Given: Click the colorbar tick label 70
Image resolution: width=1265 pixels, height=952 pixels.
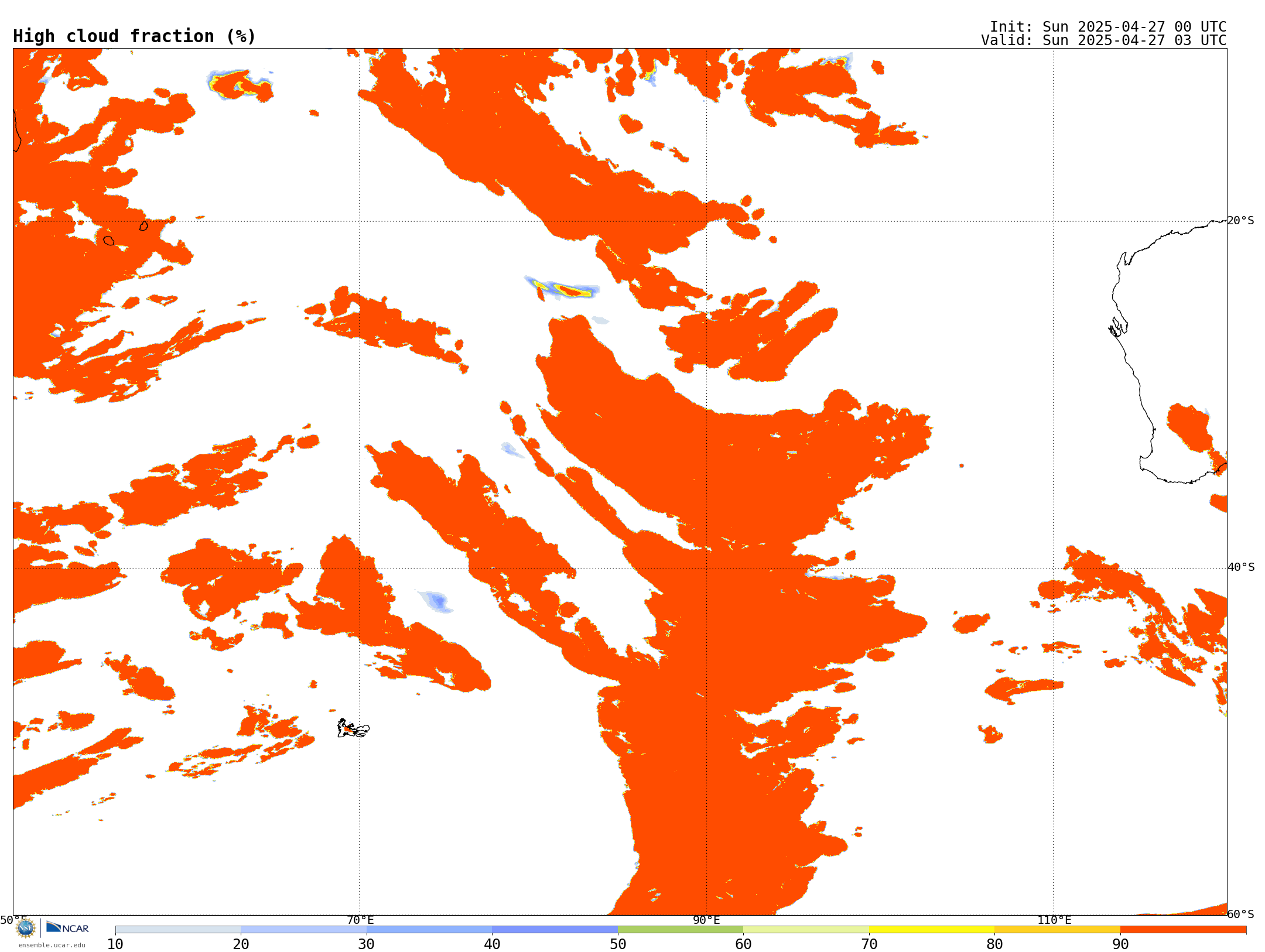Looking at the screenshot, I should (x=869, y=944).
